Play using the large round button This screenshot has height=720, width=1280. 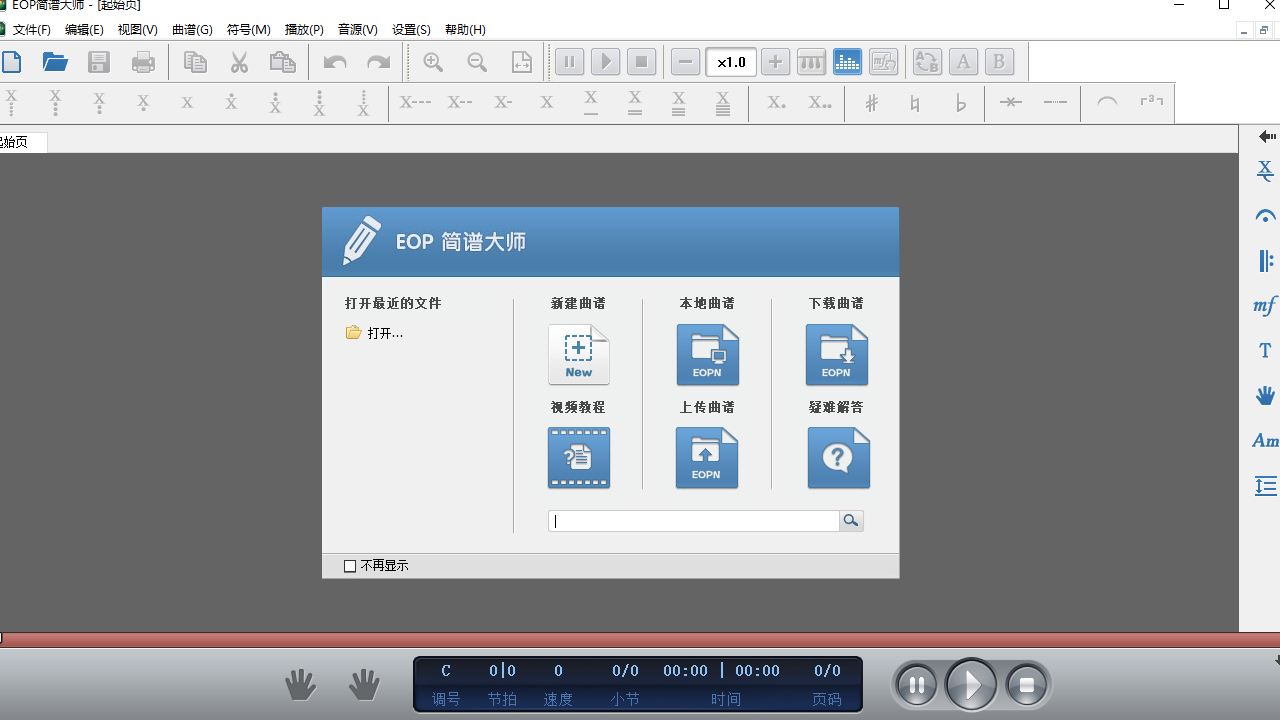(971, 685)
